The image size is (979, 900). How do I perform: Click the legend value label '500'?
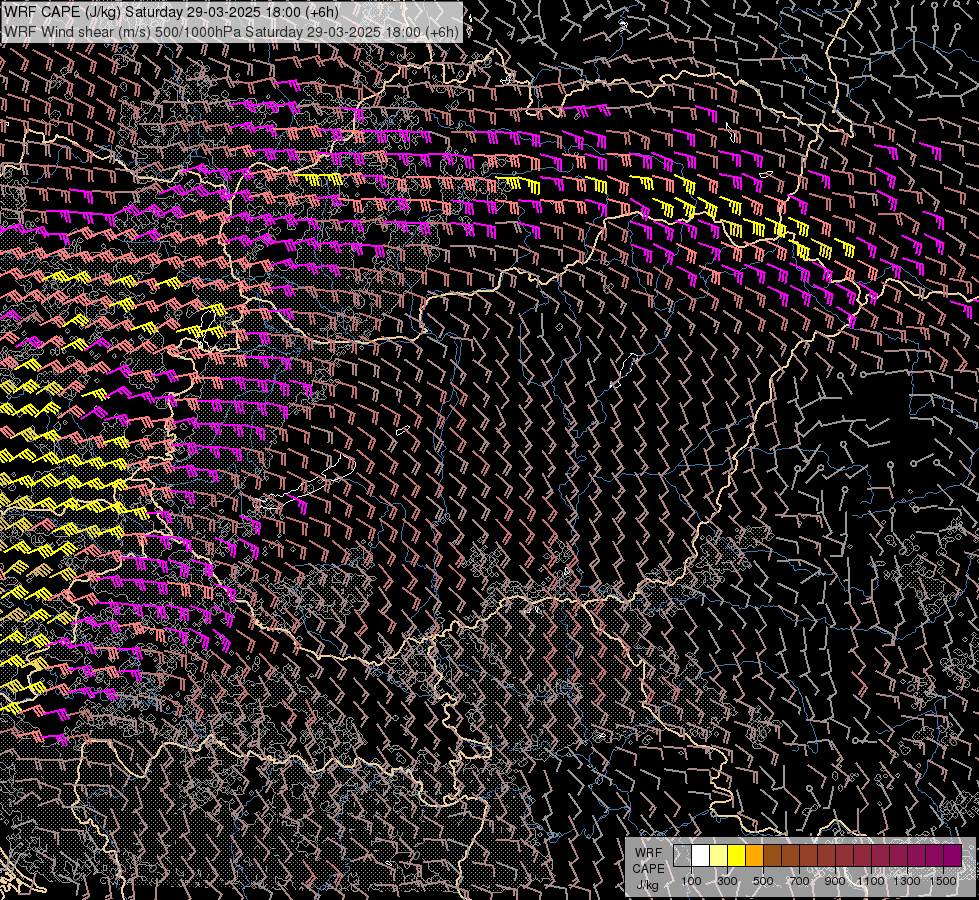tap(763, 881)
